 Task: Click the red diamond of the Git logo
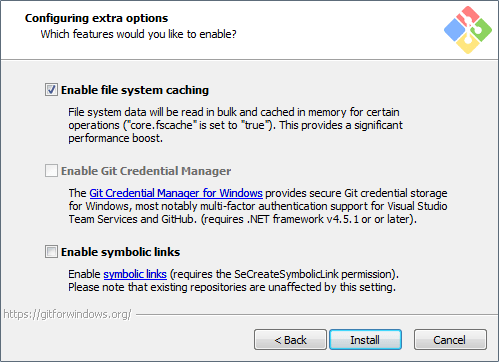tap(468, 16)
